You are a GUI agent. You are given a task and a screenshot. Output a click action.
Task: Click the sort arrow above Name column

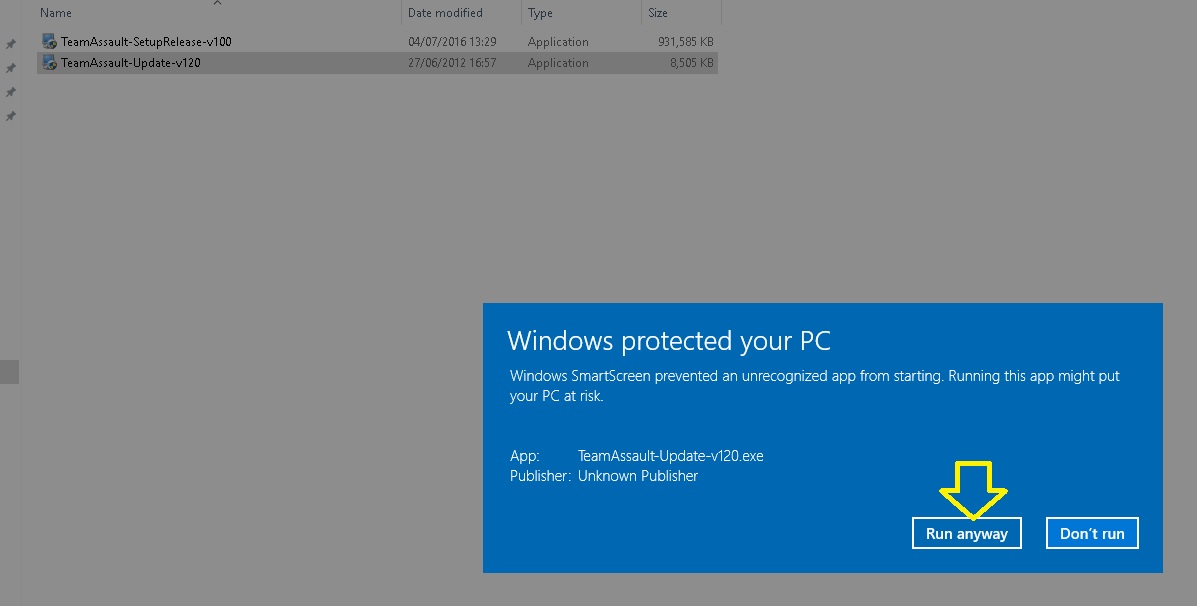218,3
